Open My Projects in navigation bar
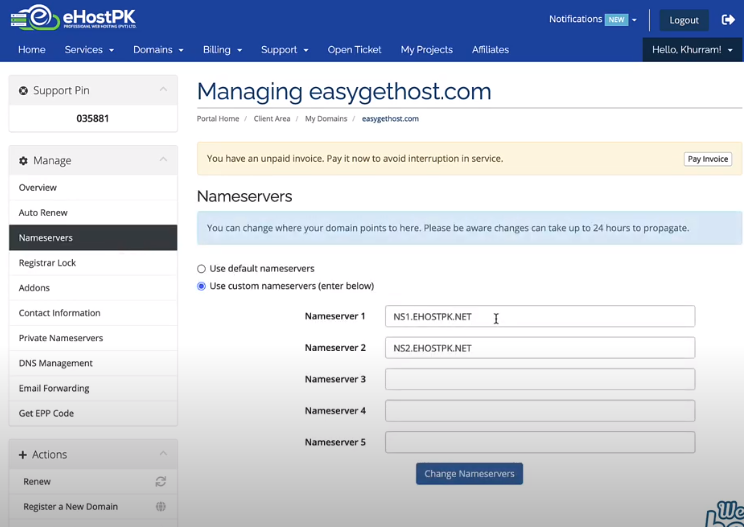 click(x=427, y=49)
